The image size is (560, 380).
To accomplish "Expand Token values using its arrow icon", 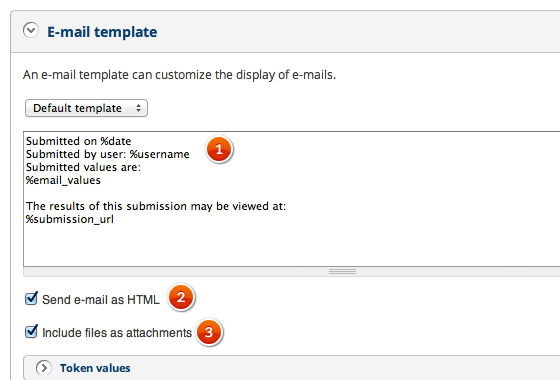I will pos(44,368).
